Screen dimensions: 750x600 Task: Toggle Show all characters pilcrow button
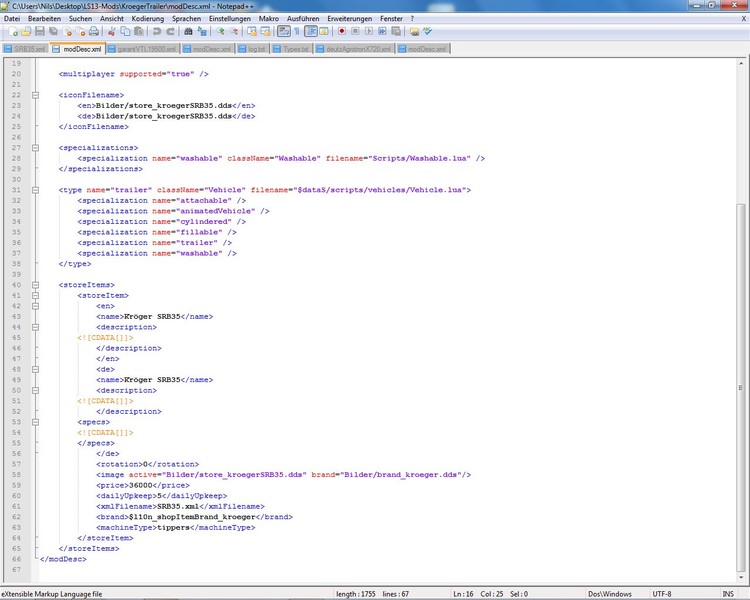297,32
